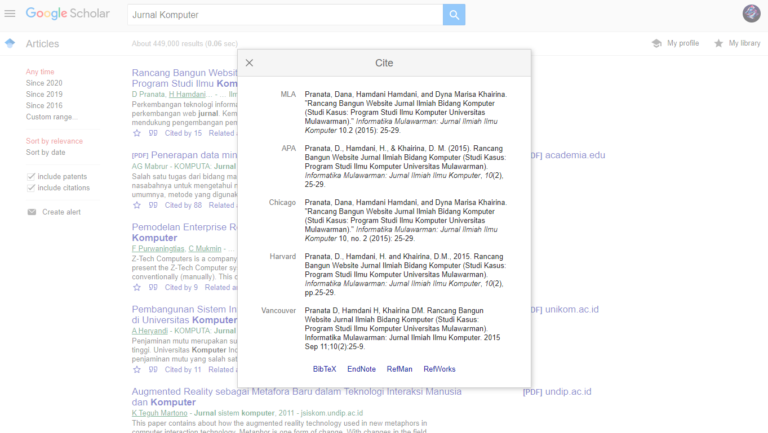
Task: Toggle the include citations checkbox
Action: (x=31, y=188)
